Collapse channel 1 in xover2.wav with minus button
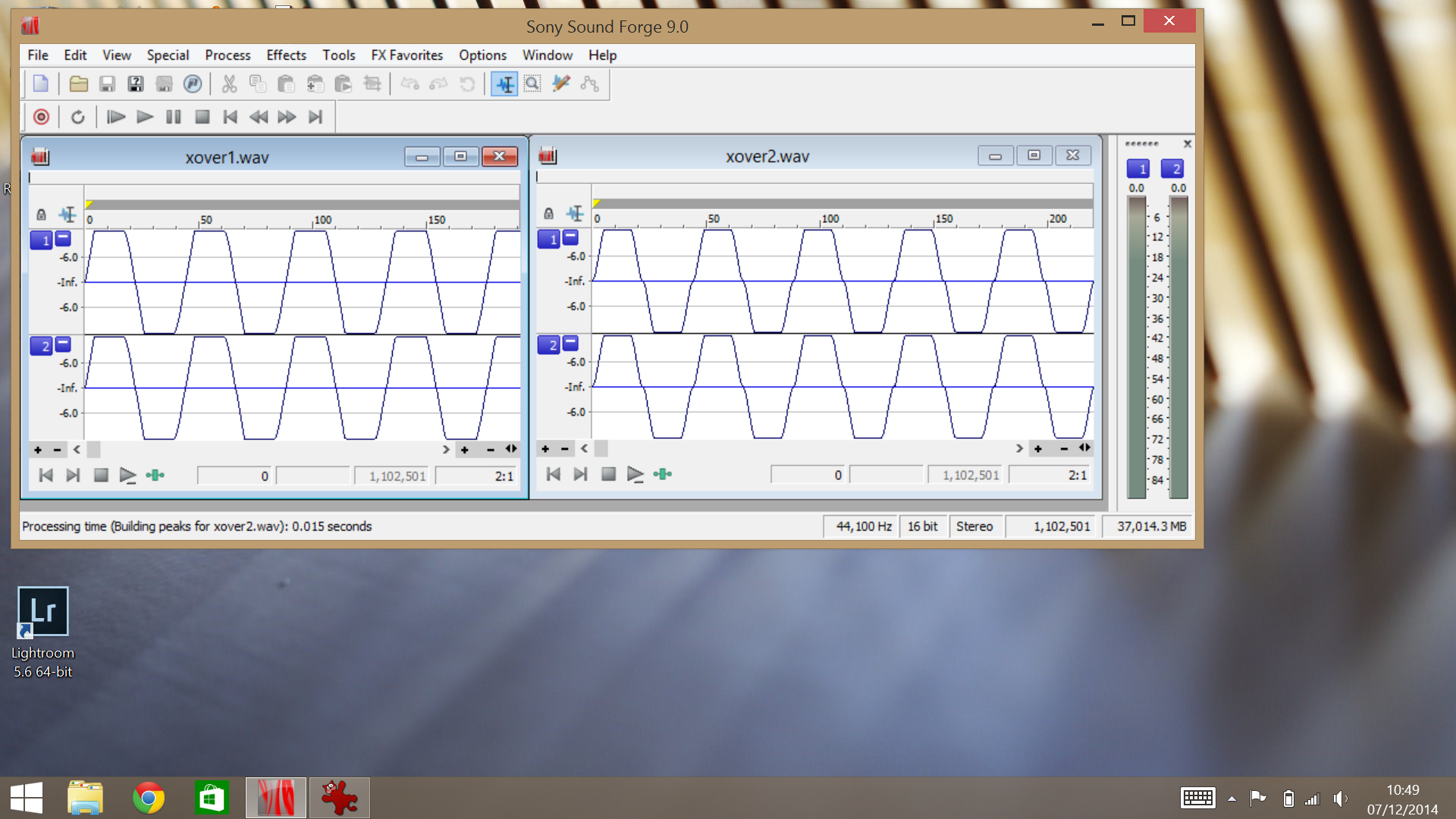The width and height of the screenshot is (1456, 819). [x=570, y=237]
